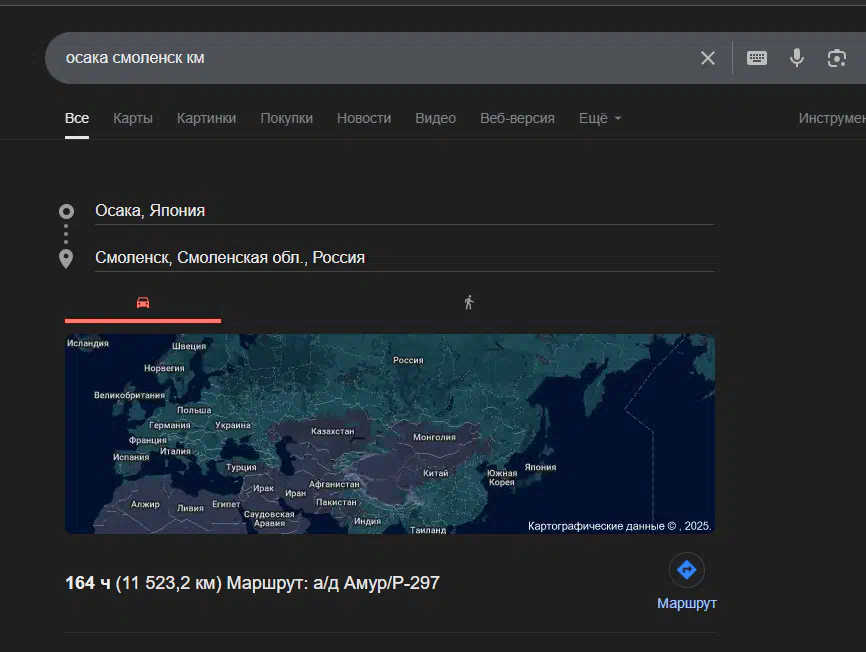Image resolution: width=866 pixels, height=652 pixels.
Task: Open the route map preview
Action: 390,434
